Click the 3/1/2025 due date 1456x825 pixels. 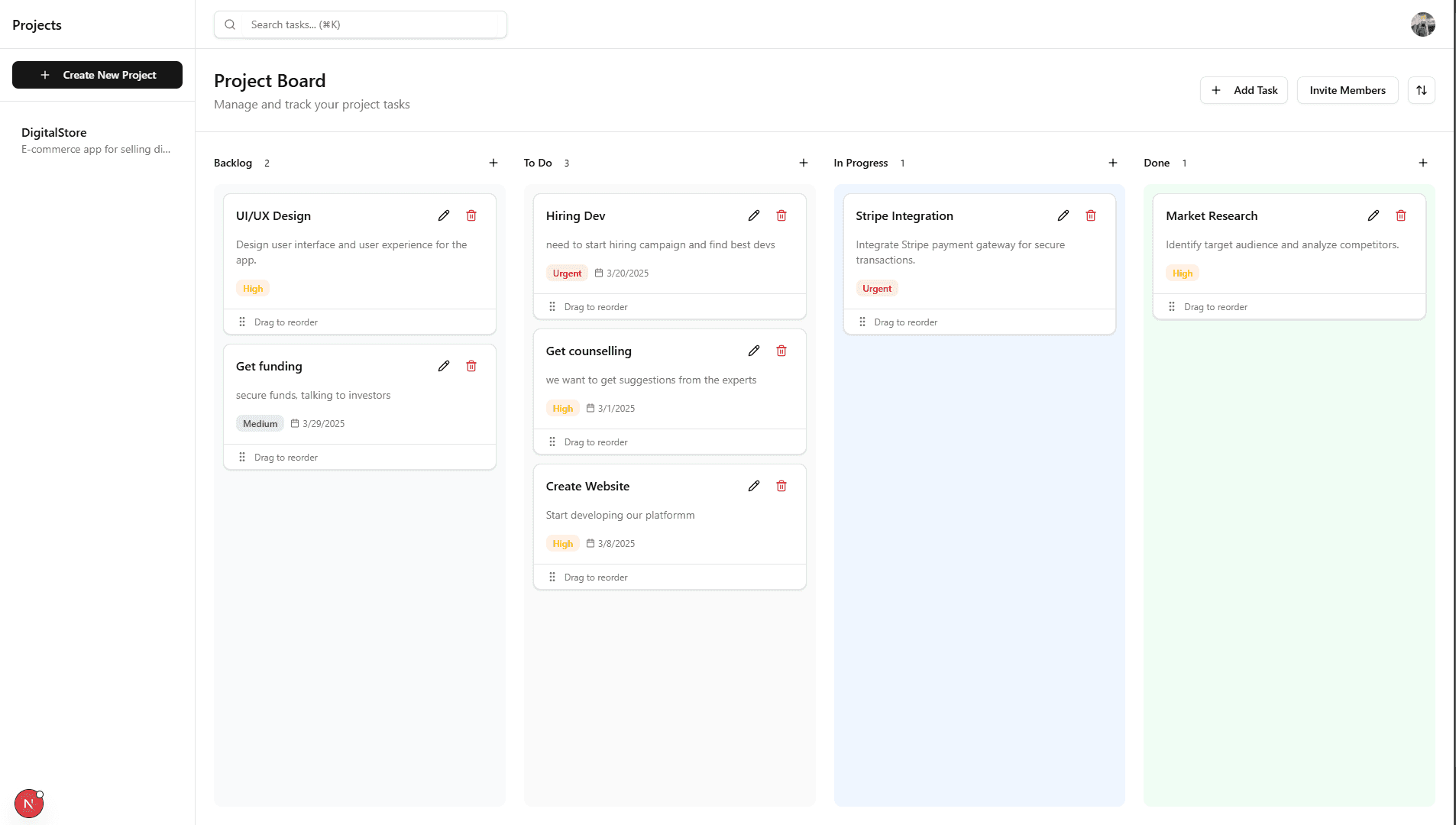tap(610, 408)
